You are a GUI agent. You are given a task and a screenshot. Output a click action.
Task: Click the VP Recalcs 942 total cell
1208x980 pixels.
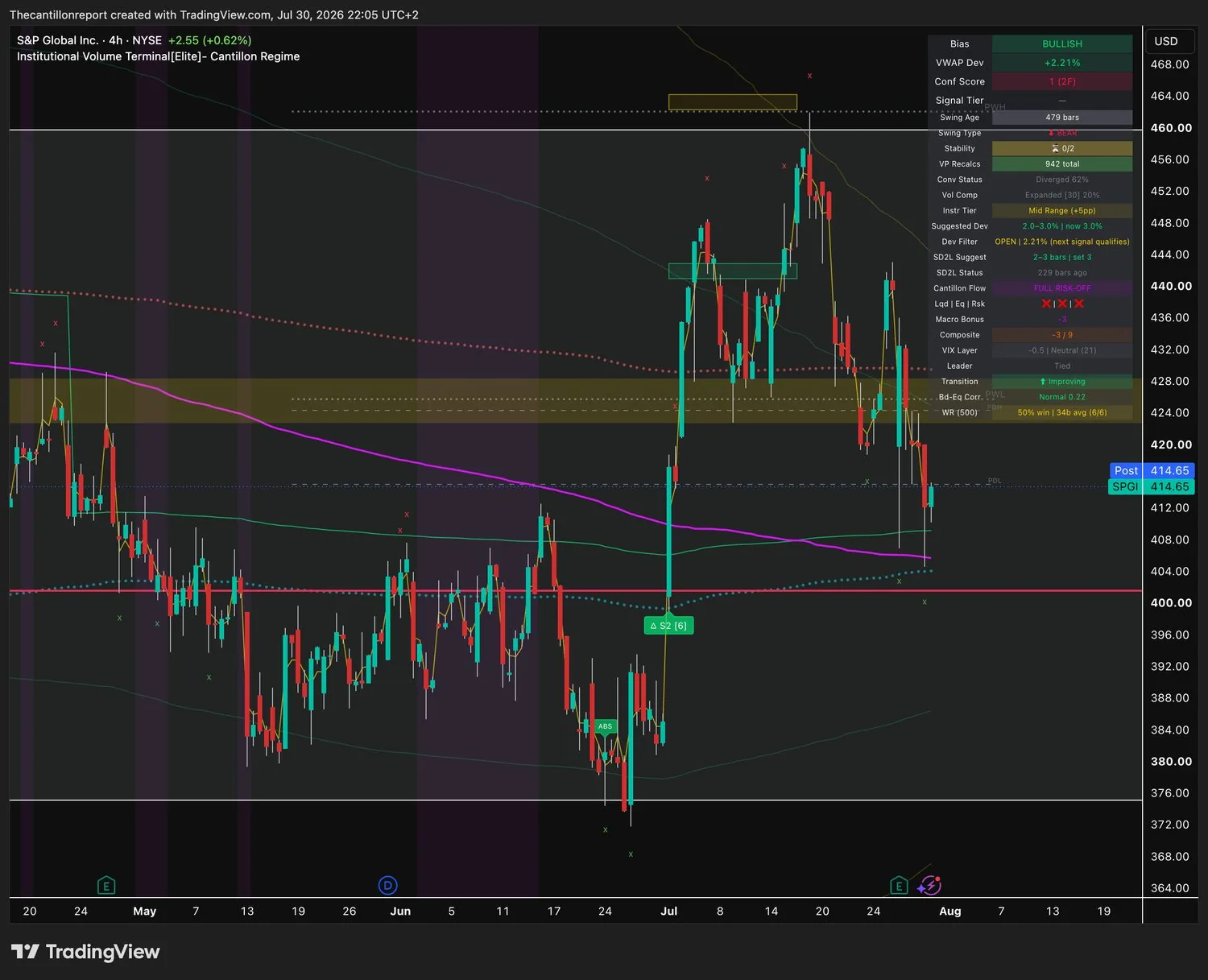1062,164
